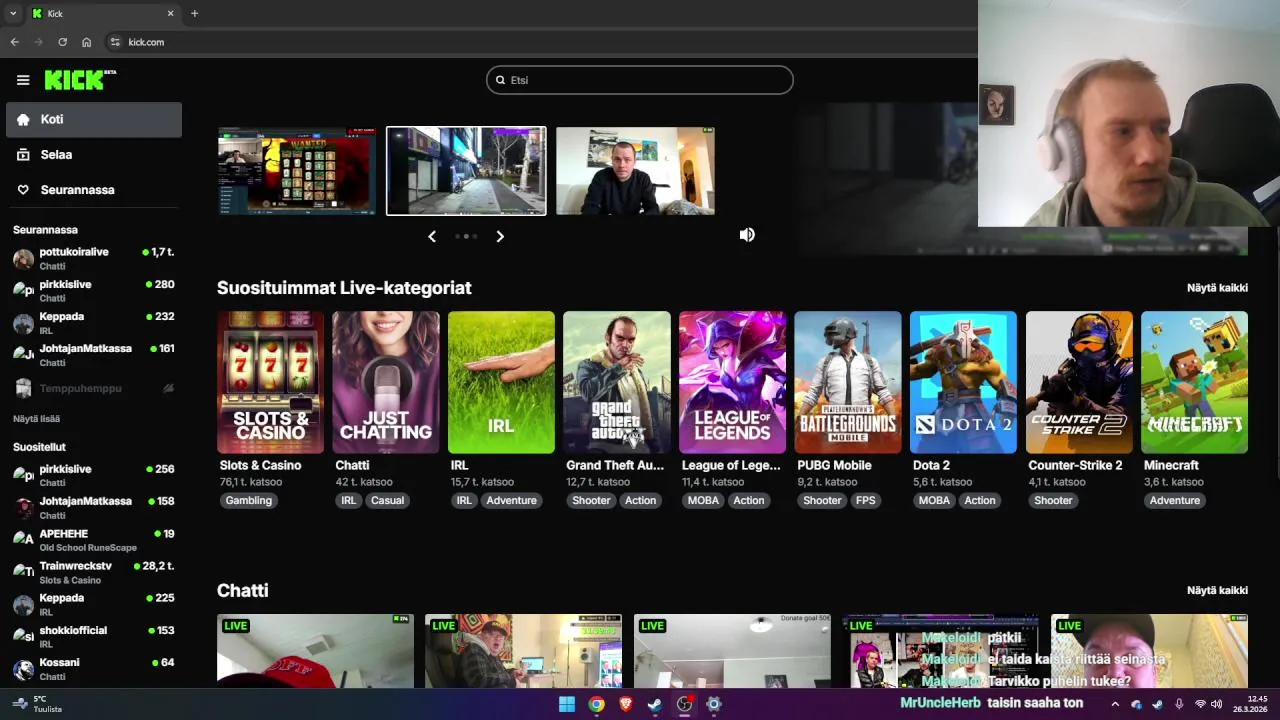Click Shooter tag under Counter-Strike 2
Image resolution: width=1280 pixels, height=720 pixels.
tap(1053, 501)
